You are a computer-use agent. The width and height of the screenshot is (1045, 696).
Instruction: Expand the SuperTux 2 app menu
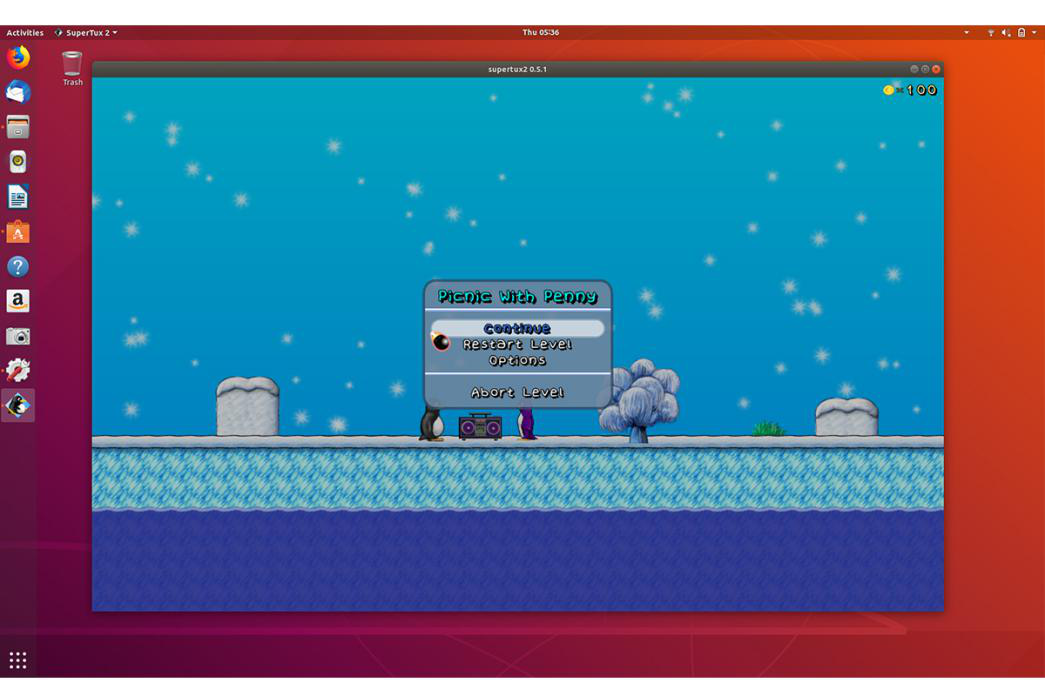point(86,32)
